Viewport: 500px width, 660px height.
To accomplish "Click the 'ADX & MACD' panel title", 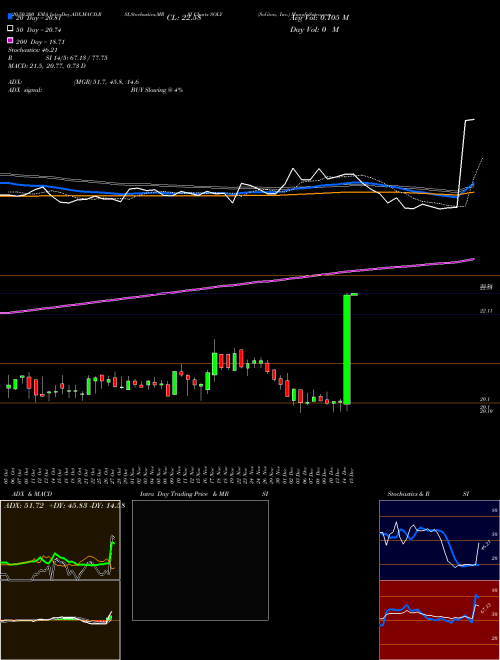I will tap(32, 494).
